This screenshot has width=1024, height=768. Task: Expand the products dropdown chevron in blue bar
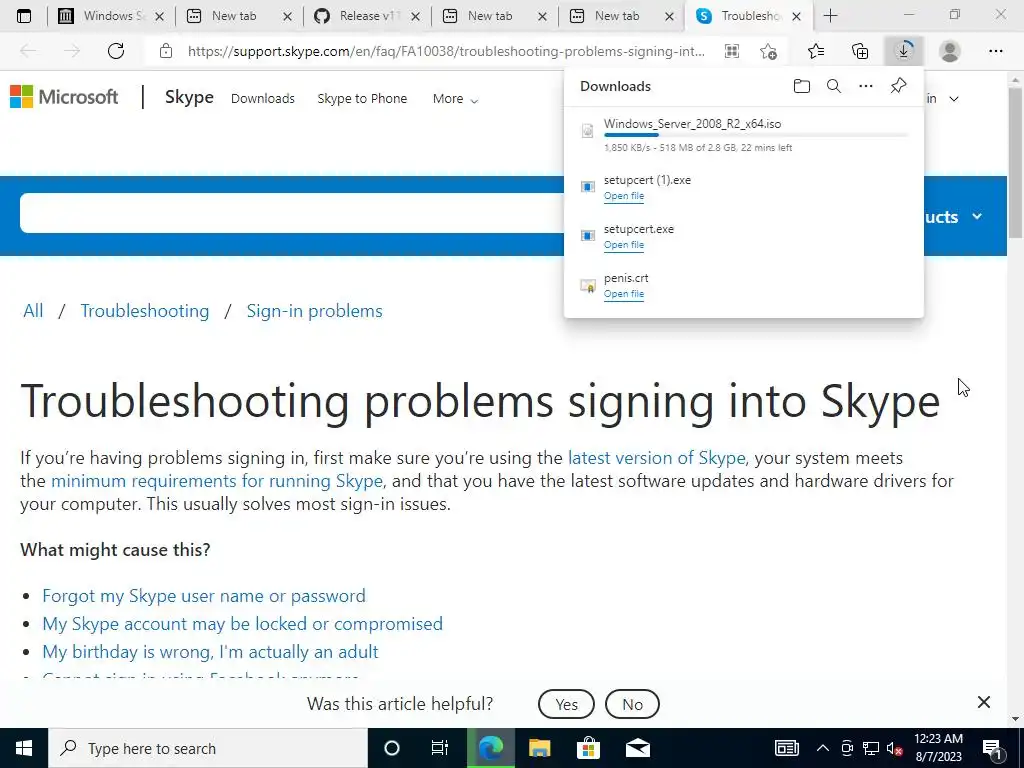[977, 216]
